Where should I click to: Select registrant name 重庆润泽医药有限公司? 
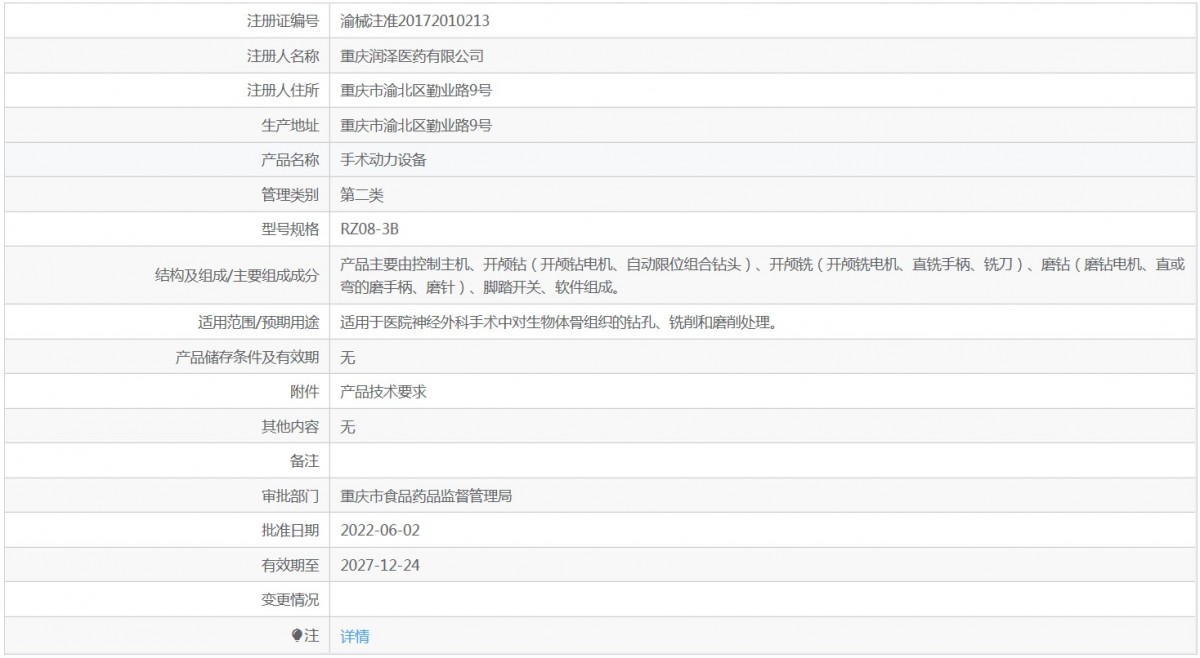coord(412,55)
